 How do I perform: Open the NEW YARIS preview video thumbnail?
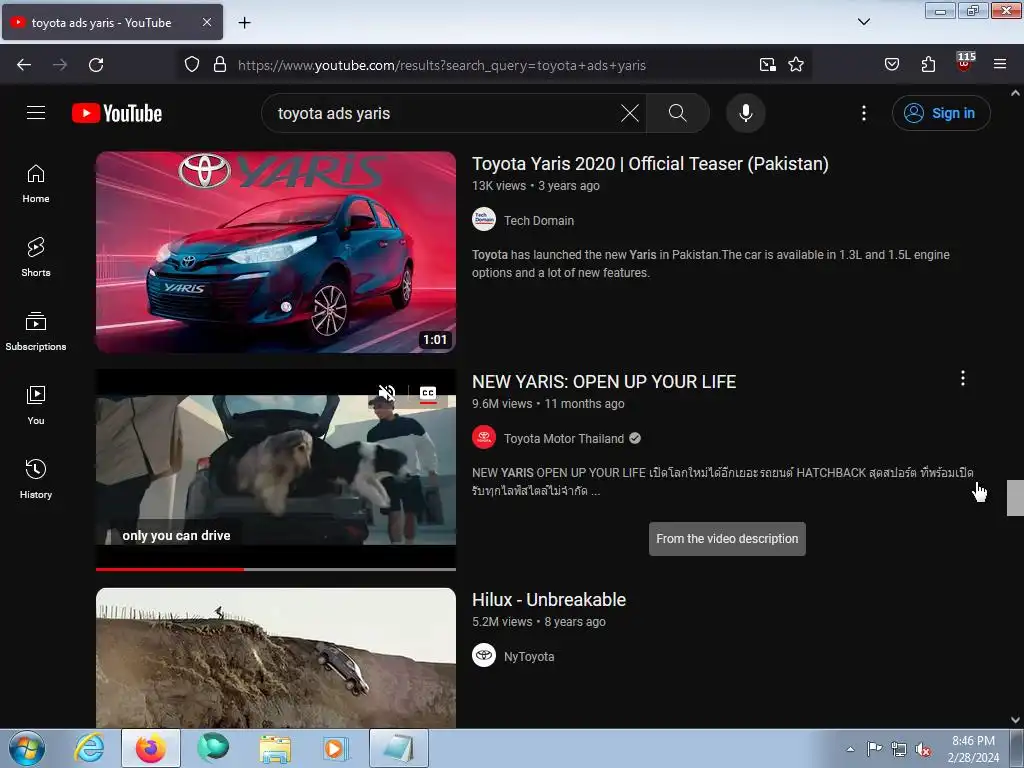[276, 469]
